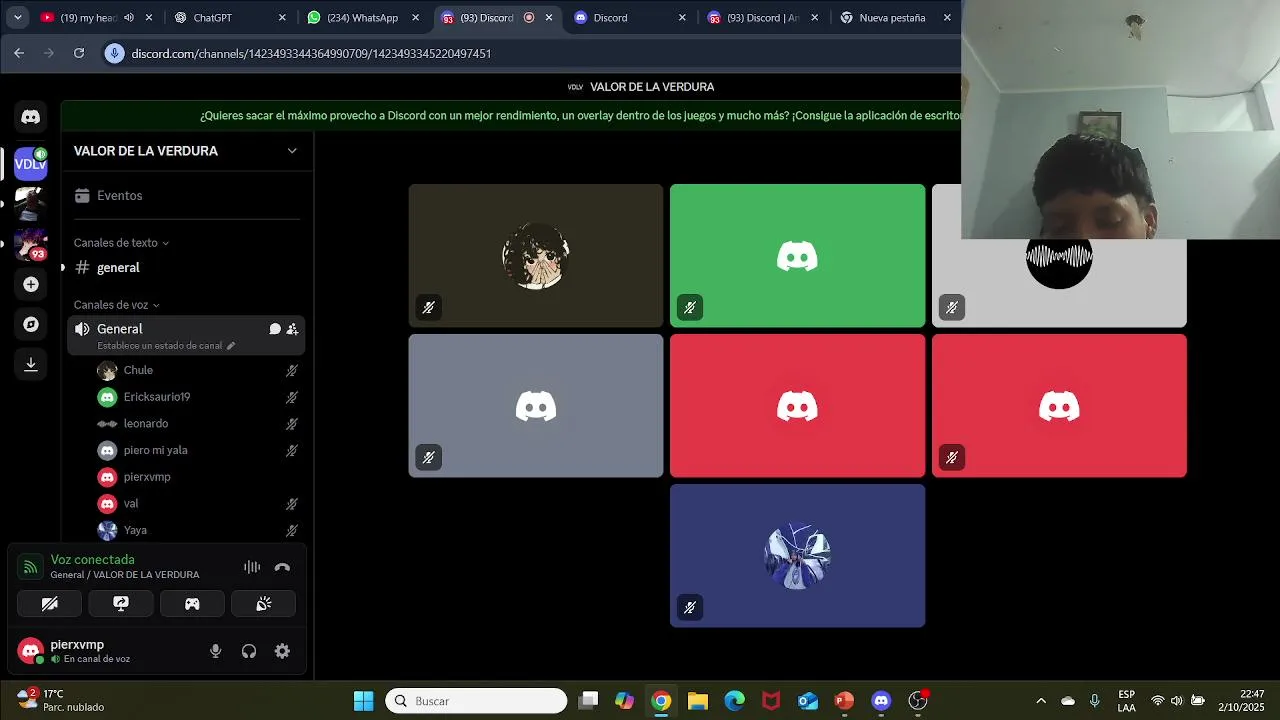This screenshot has width=1280, height=720.
Task: Select user pierxvmp in voice list
Action: coord(196,477)
